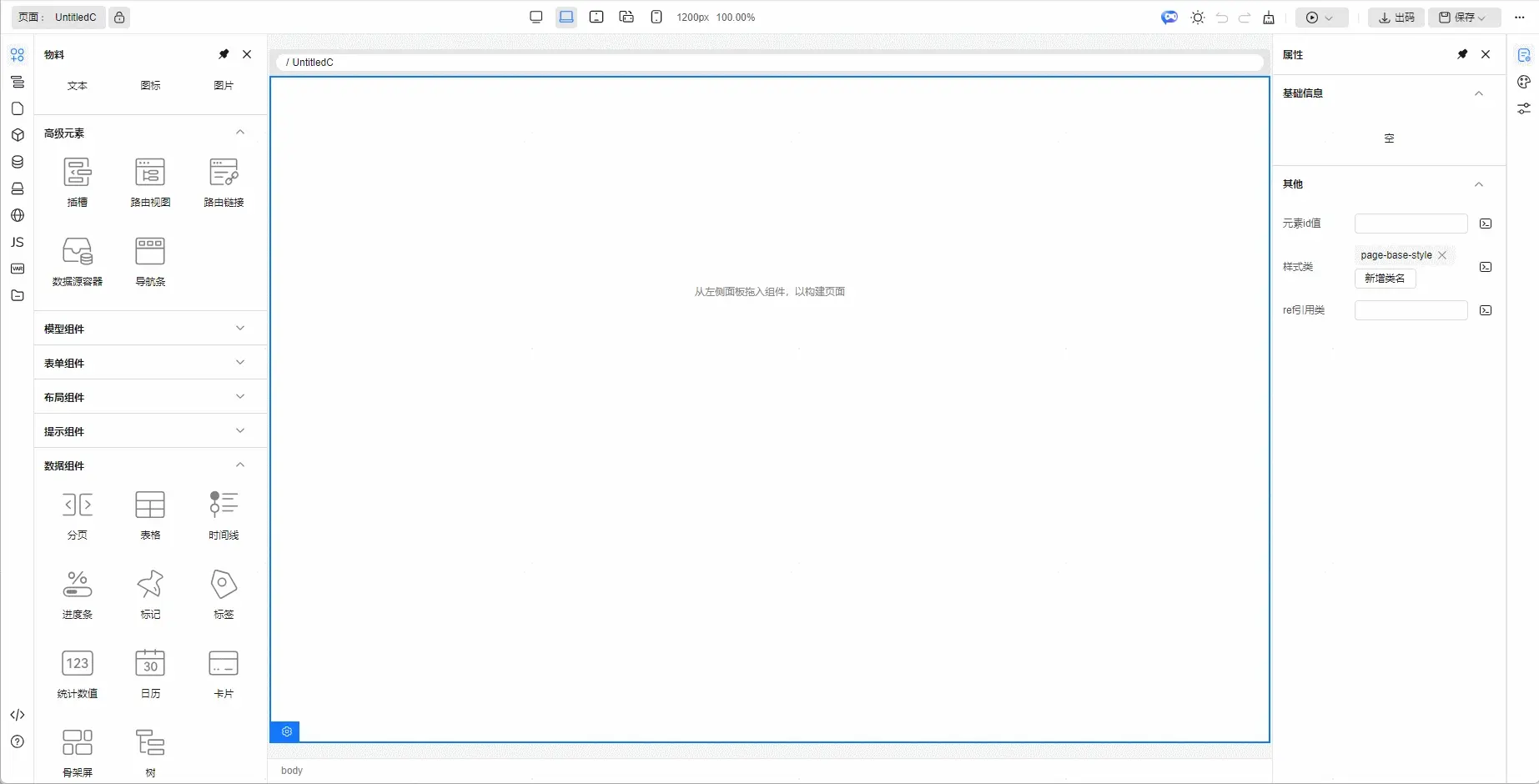Select the 数据源容器 component icon
The width and height of the screenshot is (1539, 784).
click(x=78, y=261)
